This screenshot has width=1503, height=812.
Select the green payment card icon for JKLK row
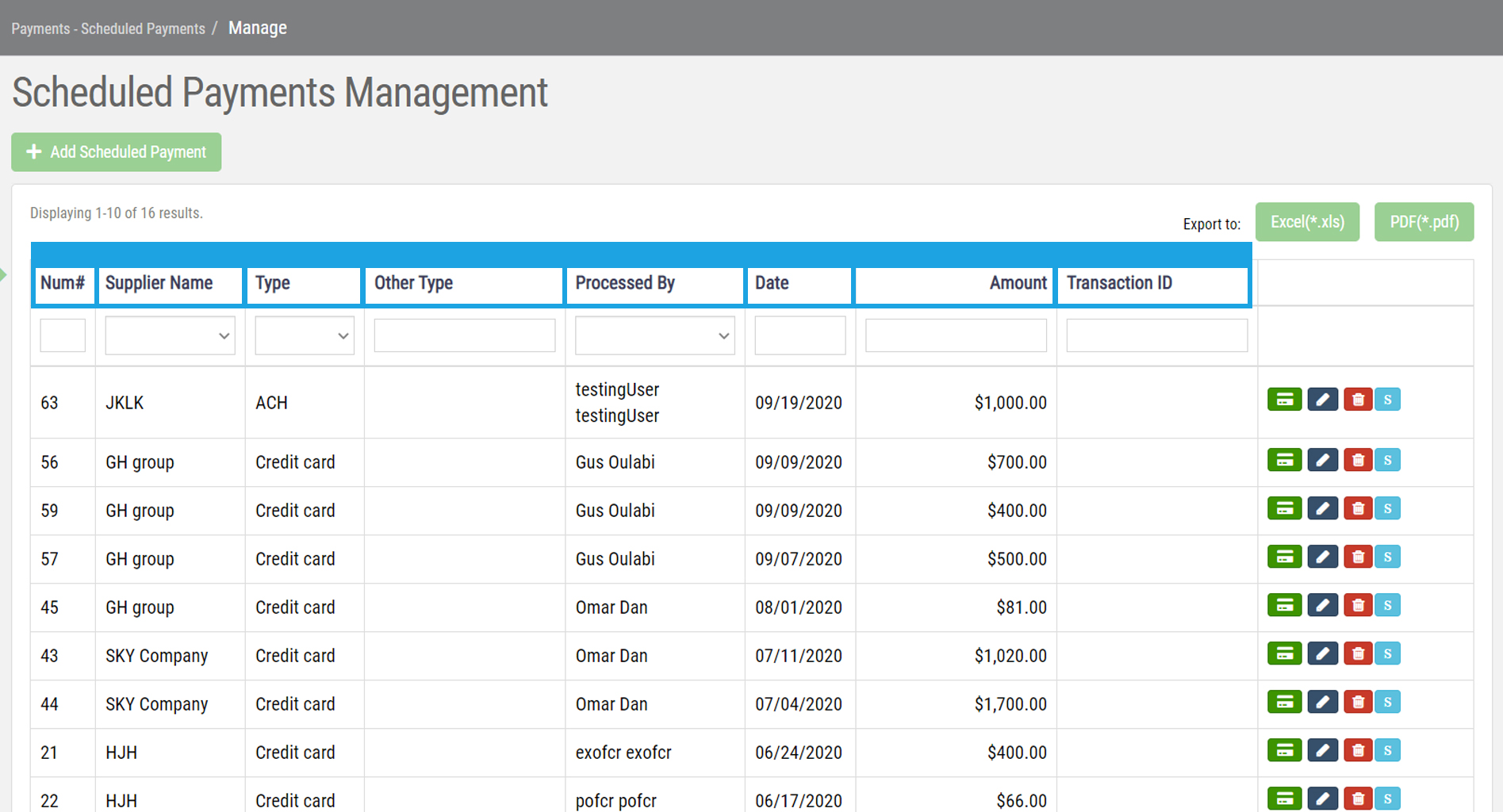[x=1284, y=399]
